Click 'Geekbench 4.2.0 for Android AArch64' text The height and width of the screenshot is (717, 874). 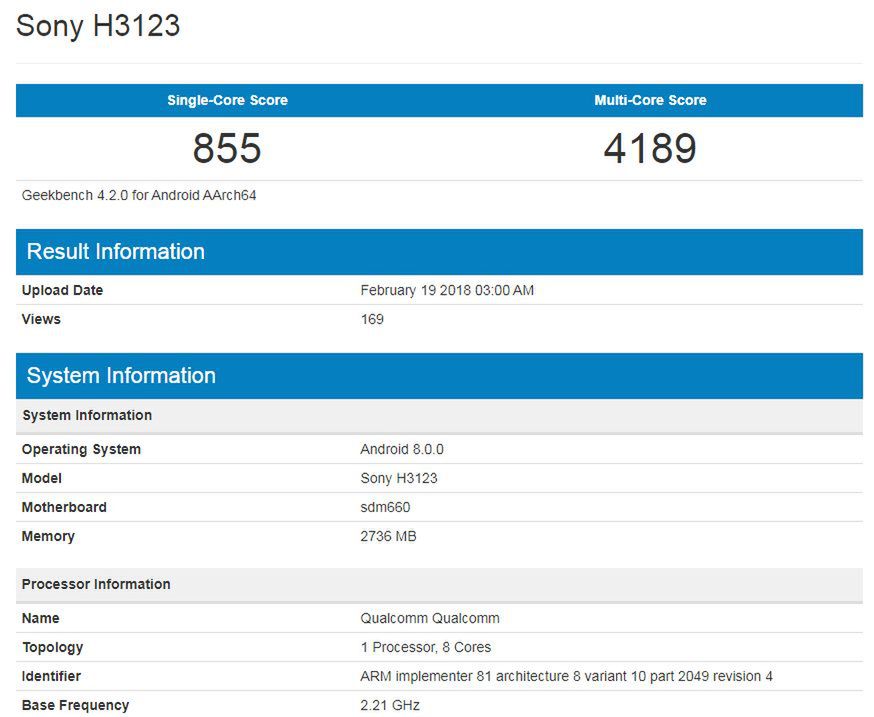pyautogui.click(x=139, y=195)
